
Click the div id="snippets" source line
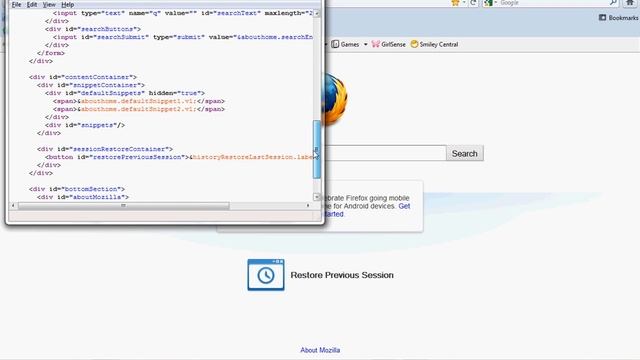coord(85,125)
